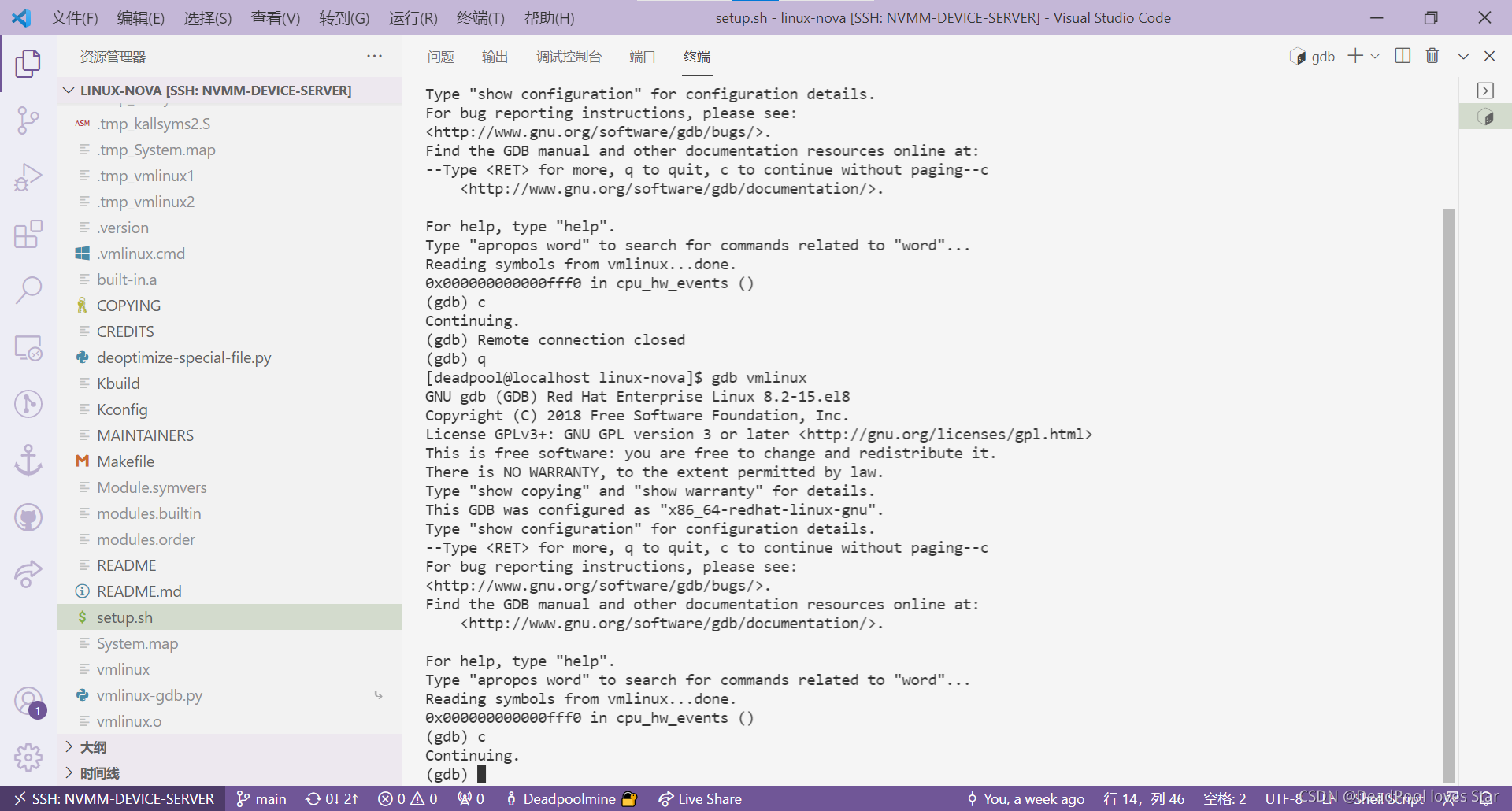Open launch profile dropdown next to plus

(1375, 56)
